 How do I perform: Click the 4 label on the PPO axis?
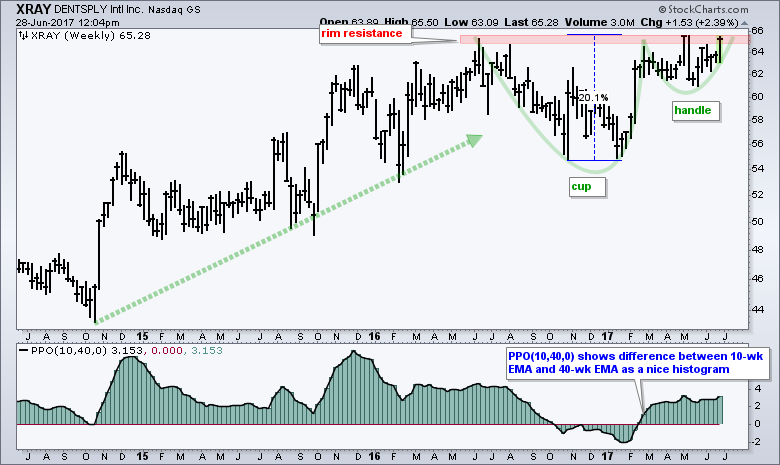[758, 388]
